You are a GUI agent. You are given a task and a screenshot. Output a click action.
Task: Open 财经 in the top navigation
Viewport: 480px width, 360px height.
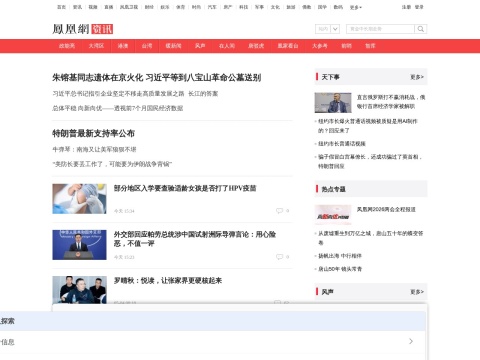click(149, 7)
